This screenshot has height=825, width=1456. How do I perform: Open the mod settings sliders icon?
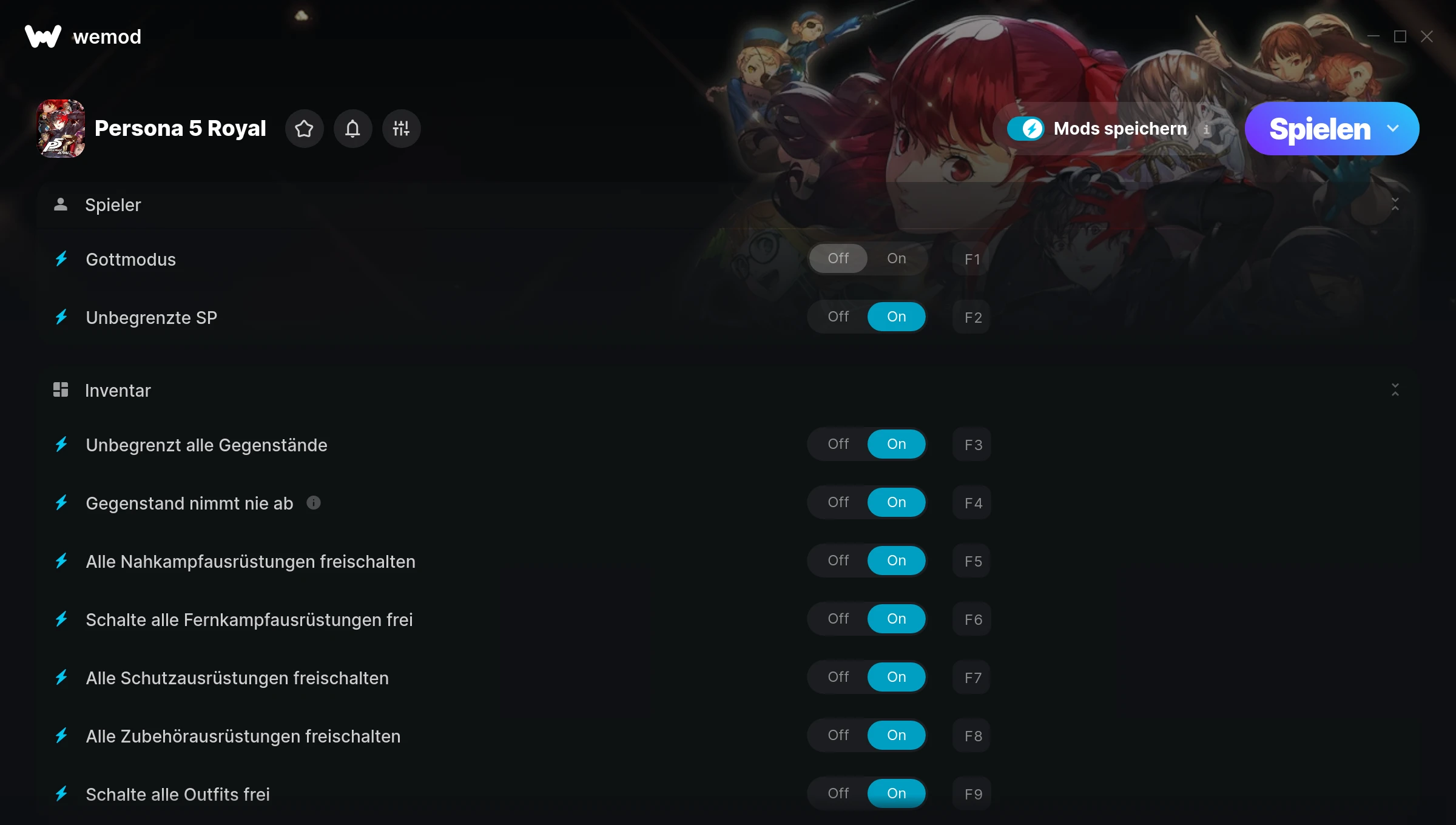coord(401,129)
